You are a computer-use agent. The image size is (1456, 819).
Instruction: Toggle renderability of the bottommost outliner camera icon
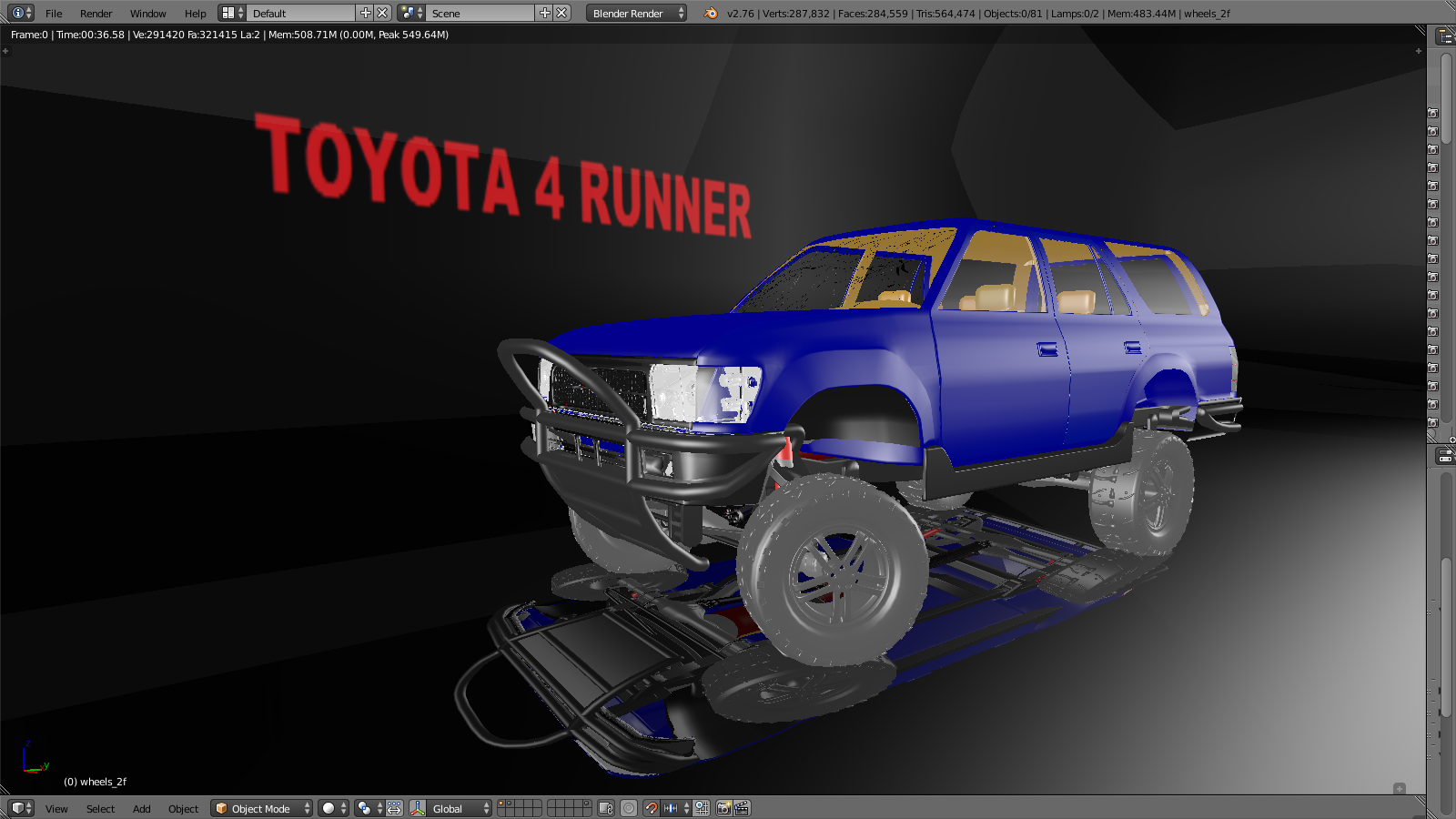point(1432,422)
